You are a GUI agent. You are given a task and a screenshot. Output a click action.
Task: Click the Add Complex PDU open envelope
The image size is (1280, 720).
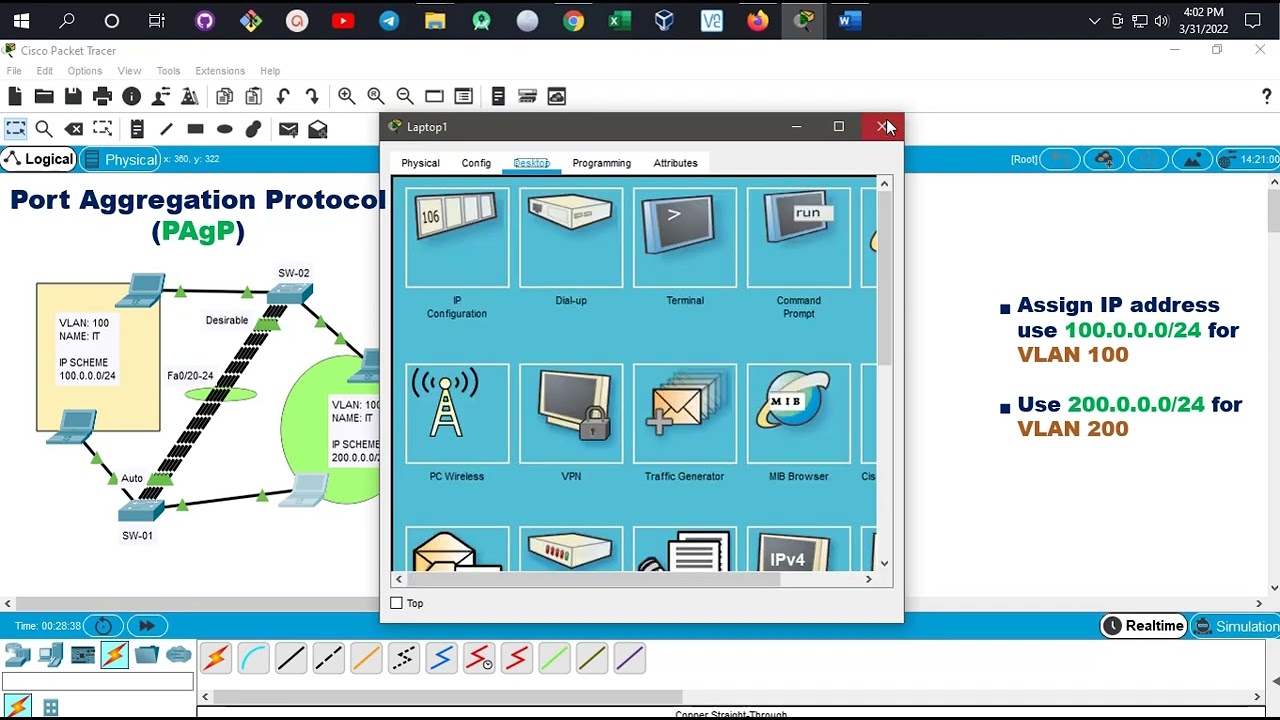click(x=318, y=129)
